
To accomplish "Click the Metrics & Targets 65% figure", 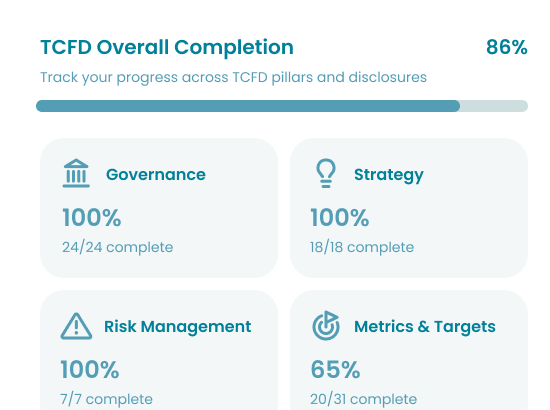I will [x=335, y=369].
